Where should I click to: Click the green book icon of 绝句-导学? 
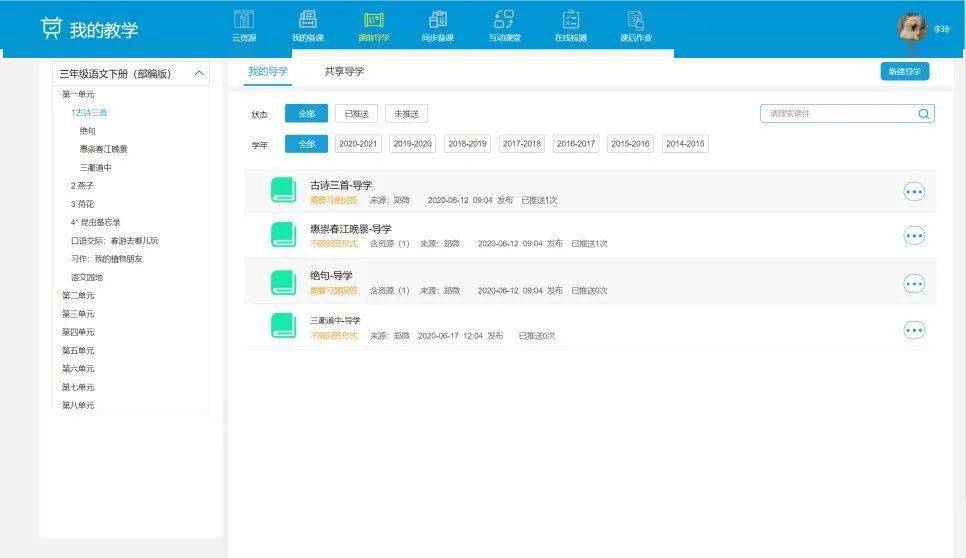click(x=283, y=282)
